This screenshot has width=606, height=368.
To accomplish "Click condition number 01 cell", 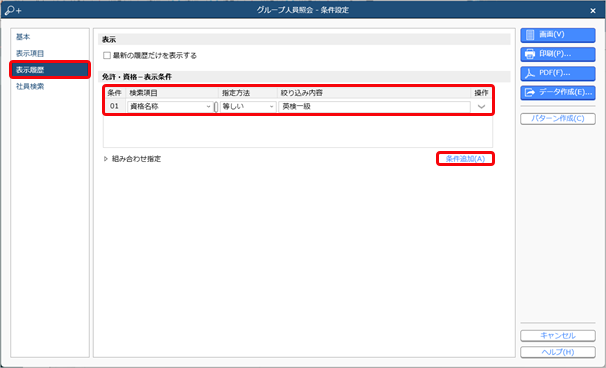I will click(114, 106).
